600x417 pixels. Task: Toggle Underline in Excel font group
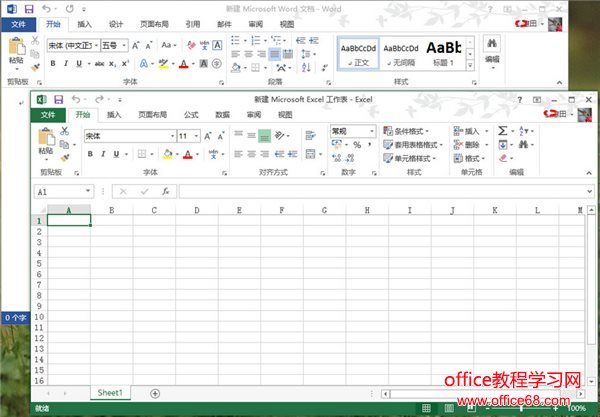tap(116, 154)
